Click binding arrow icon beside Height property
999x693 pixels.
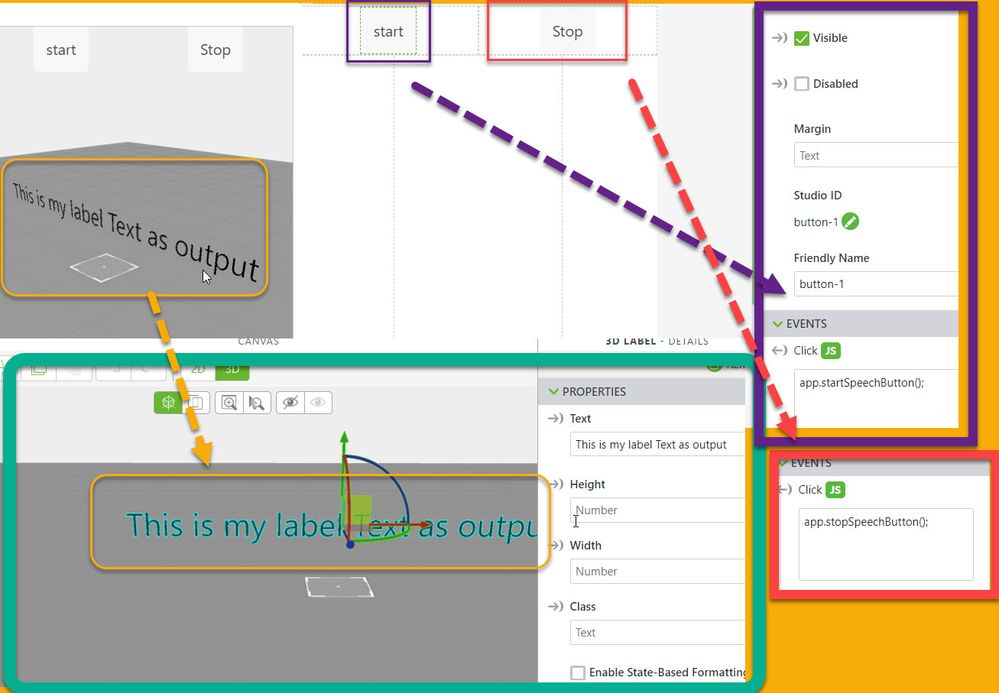(556, 484)
